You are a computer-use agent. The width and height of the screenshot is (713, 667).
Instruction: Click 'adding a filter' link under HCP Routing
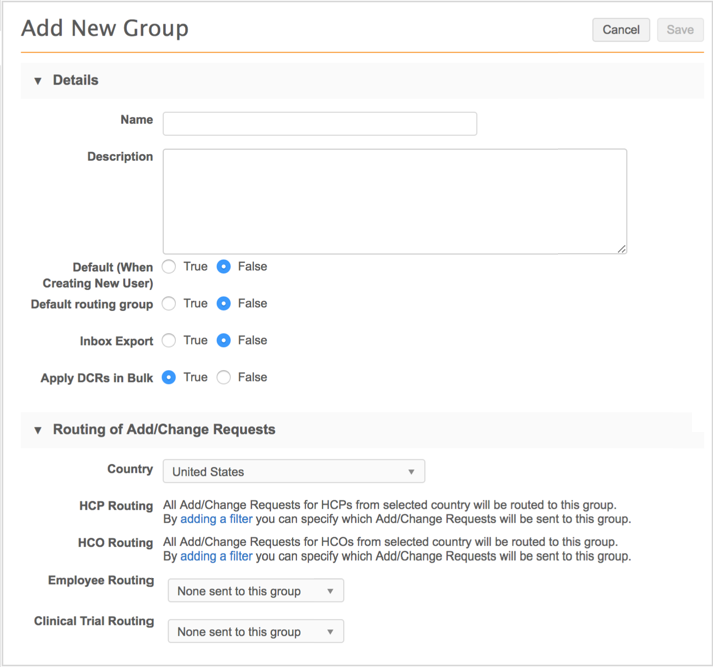click(x=216, y=519)
